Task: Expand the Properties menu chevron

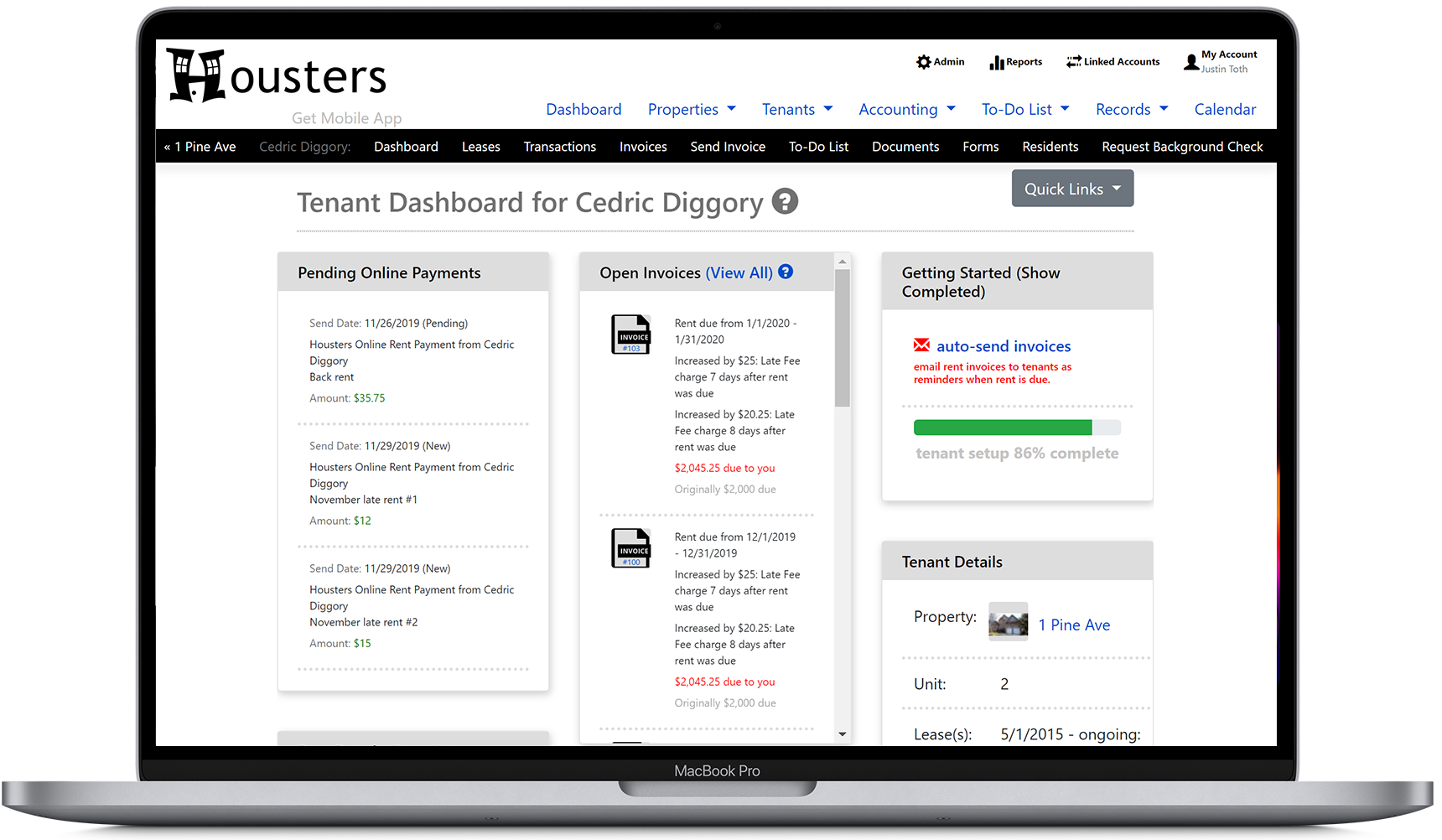Action: pos(732,109)
